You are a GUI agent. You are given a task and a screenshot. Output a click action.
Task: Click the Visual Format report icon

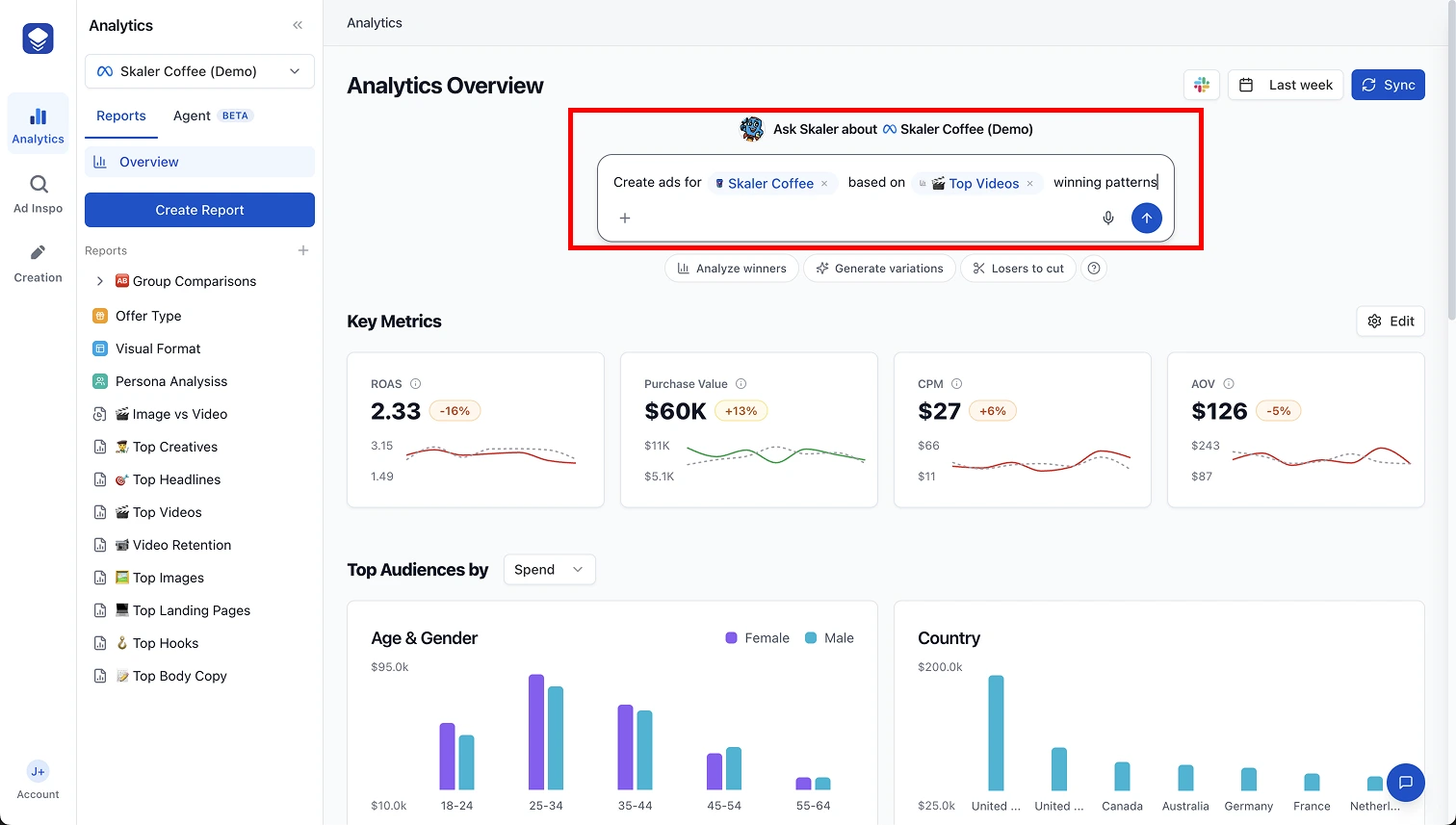point(100,348)
